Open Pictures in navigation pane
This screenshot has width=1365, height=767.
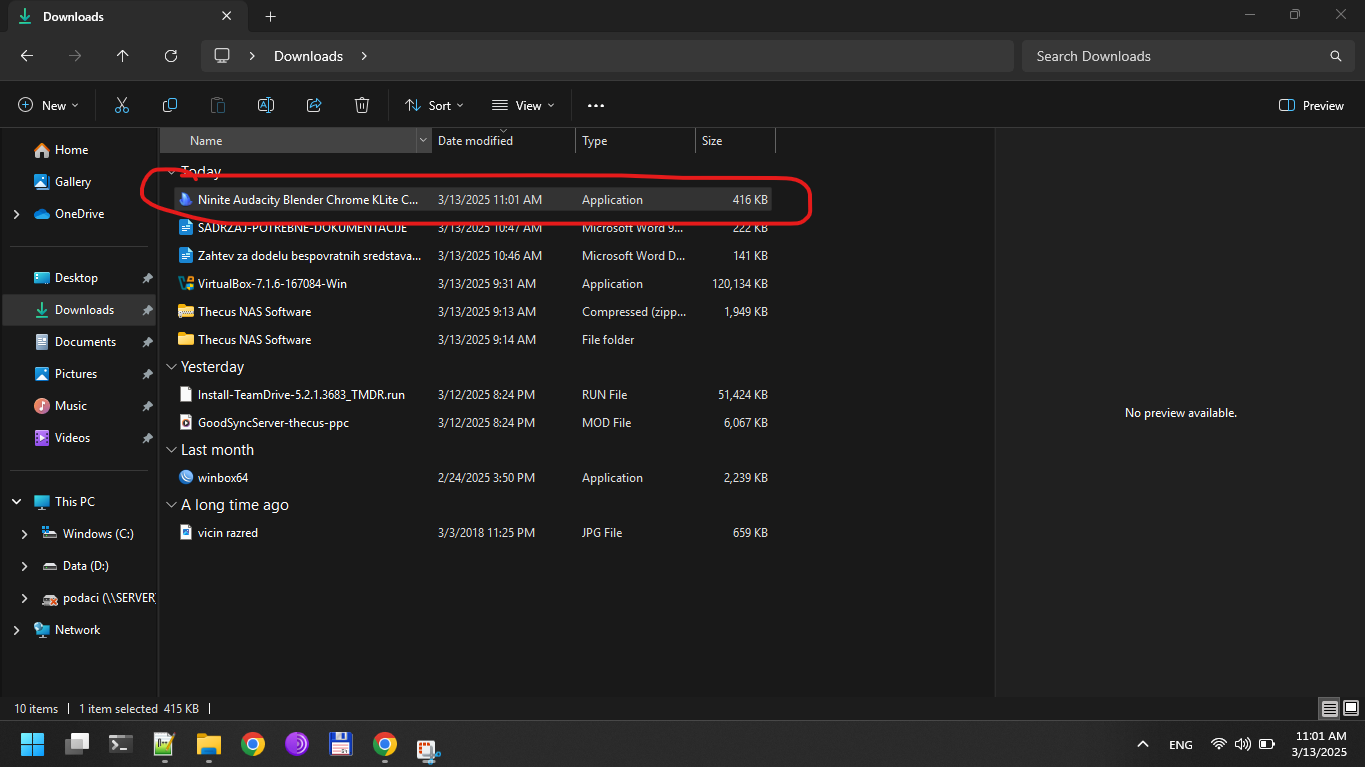coord(76,374)
